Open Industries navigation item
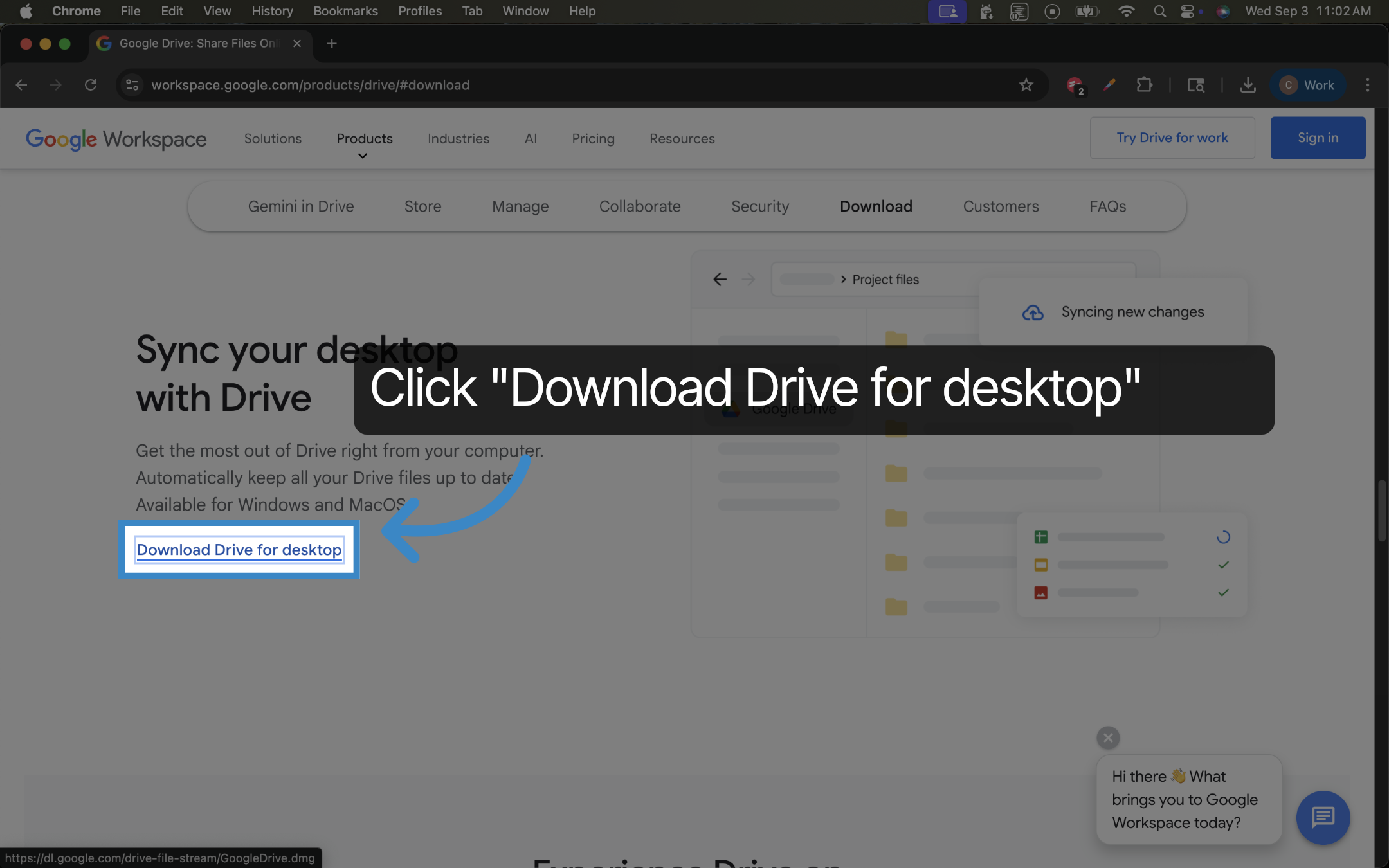Viewport: 1389px width, 868px height. (458, 138)
